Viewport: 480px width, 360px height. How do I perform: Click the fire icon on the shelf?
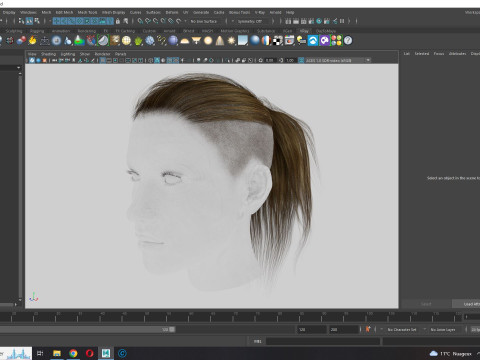pyautogui.click(x=32, y=41)
